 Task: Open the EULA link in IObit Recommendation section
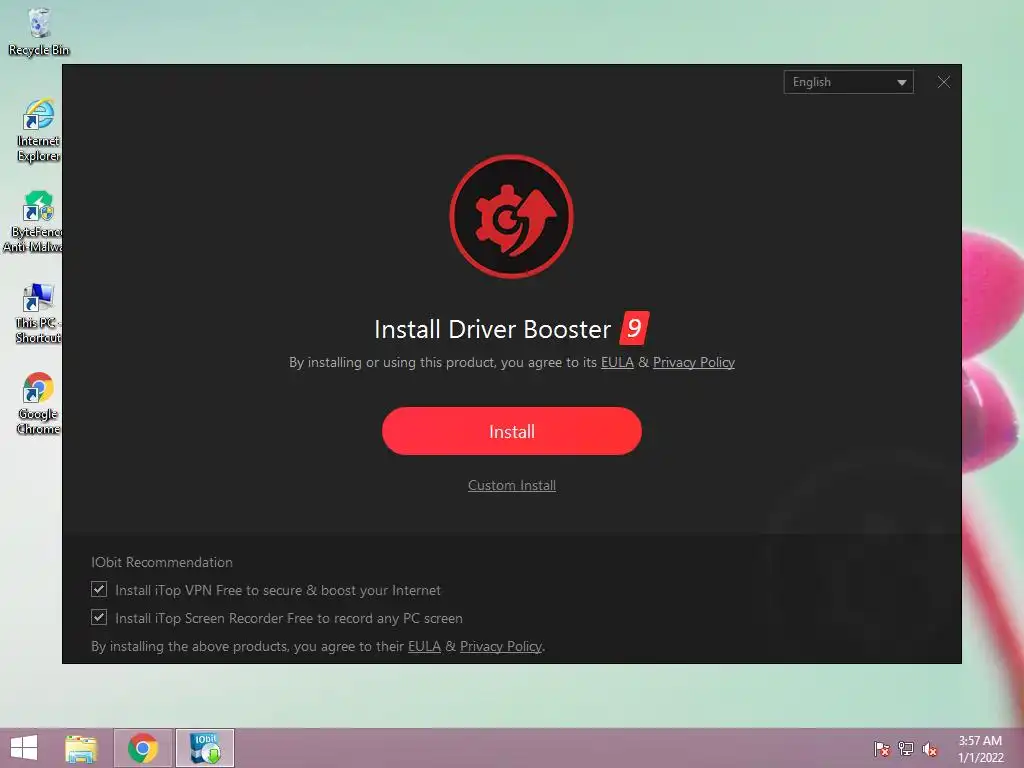click(424, 647)
